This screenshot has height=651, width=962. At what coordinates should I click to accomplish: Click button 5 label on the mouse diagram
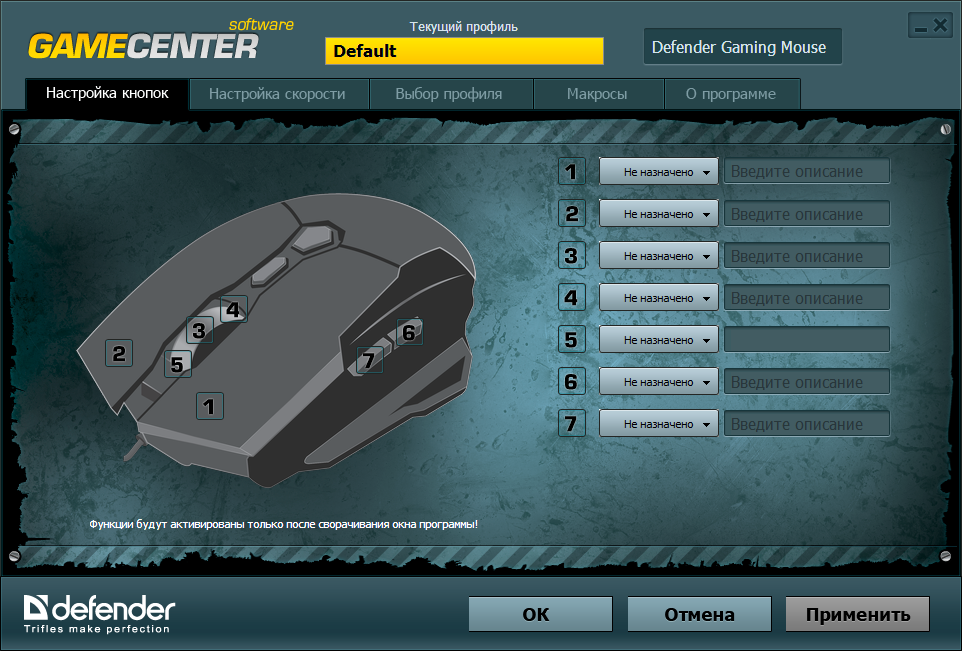[x=178, y=364]
